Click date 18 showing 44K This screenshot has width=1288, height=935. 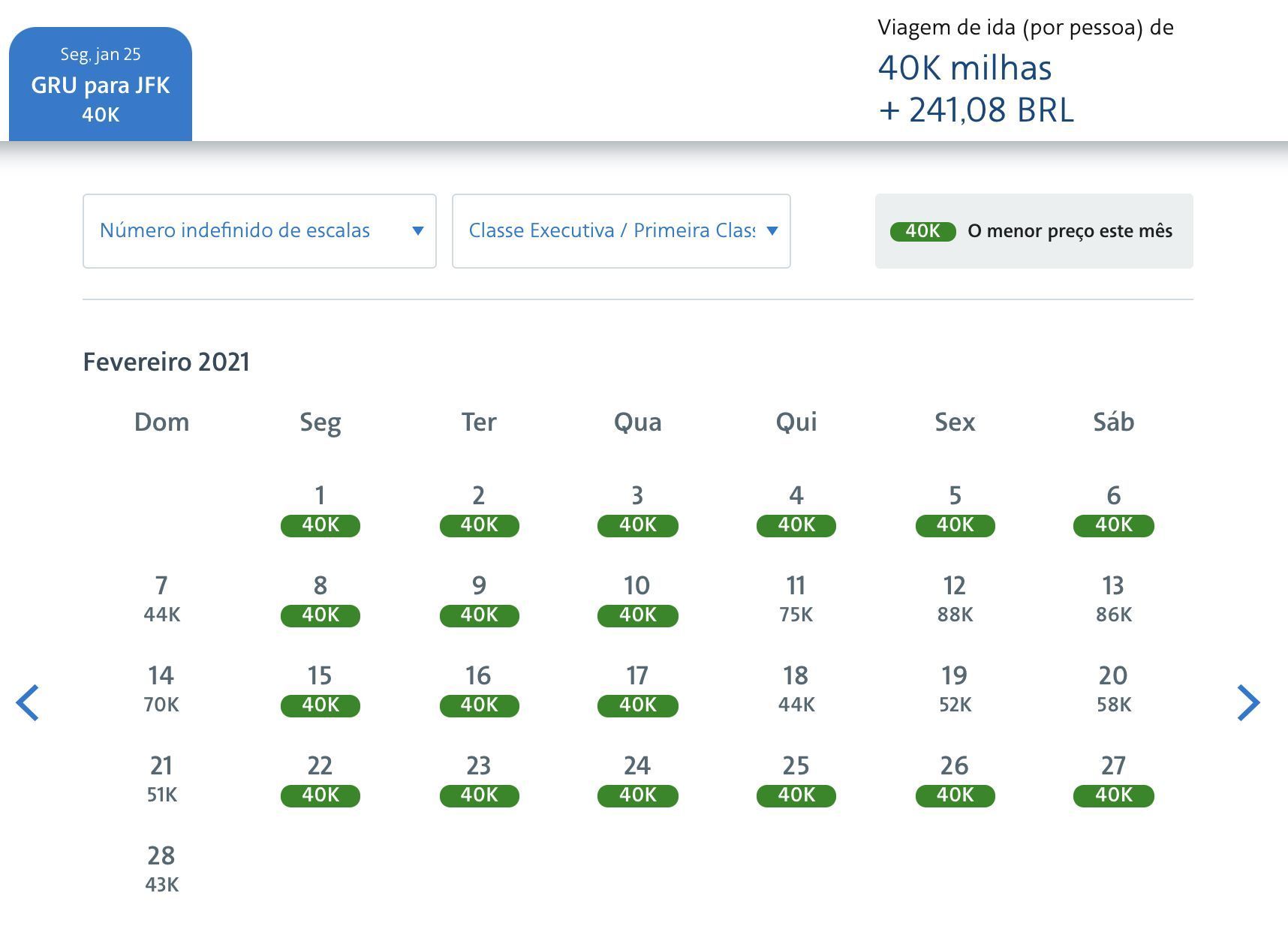point(796,690)
